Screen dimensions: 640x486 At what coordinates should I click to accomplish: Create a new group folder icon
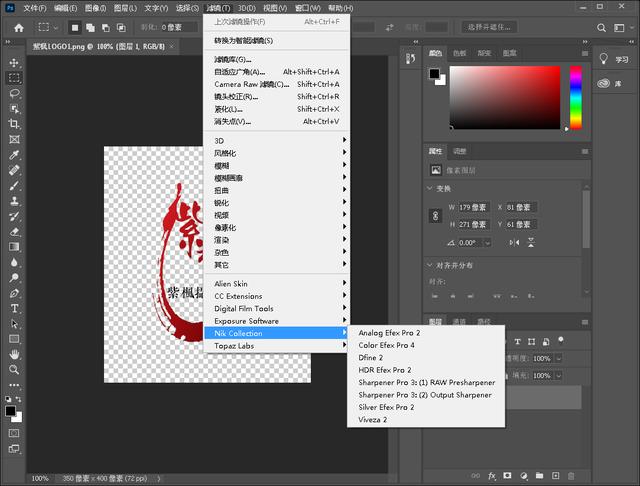pyautogui.click(x=540, y=476)
